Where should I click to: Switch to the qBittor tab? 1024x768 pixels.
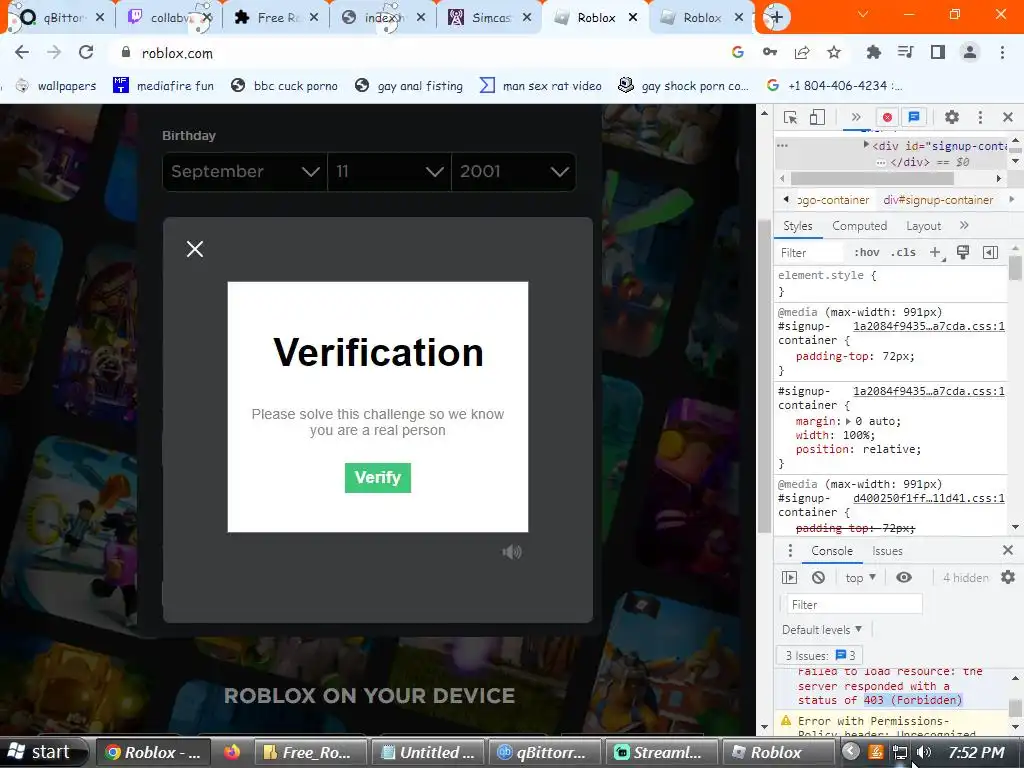tap(62, 18)
